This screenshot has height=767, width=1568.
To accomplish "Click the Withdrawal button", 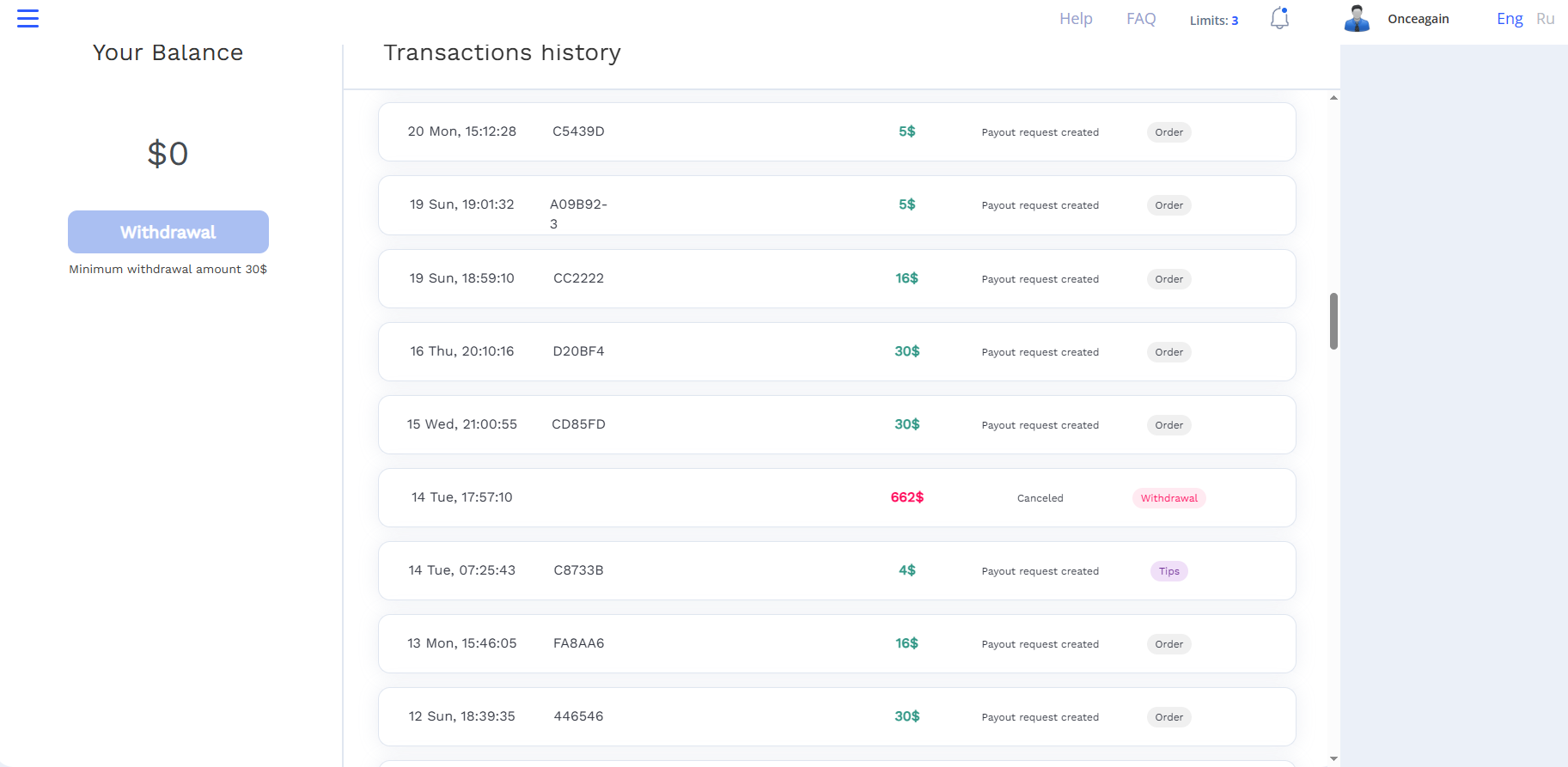I will (x=168, y=232).
